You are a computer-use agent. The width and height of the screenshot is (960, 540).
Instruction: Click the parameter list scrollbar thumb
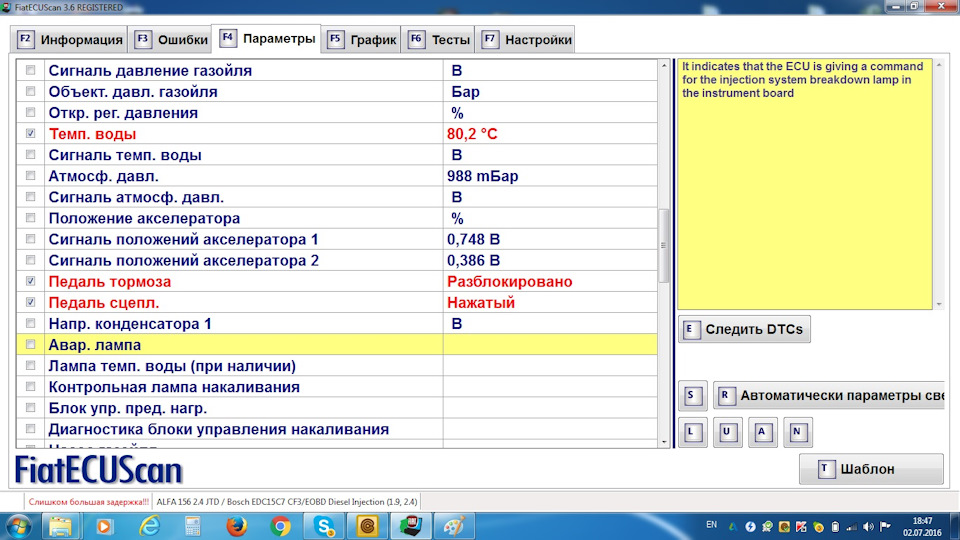point(664,246)
